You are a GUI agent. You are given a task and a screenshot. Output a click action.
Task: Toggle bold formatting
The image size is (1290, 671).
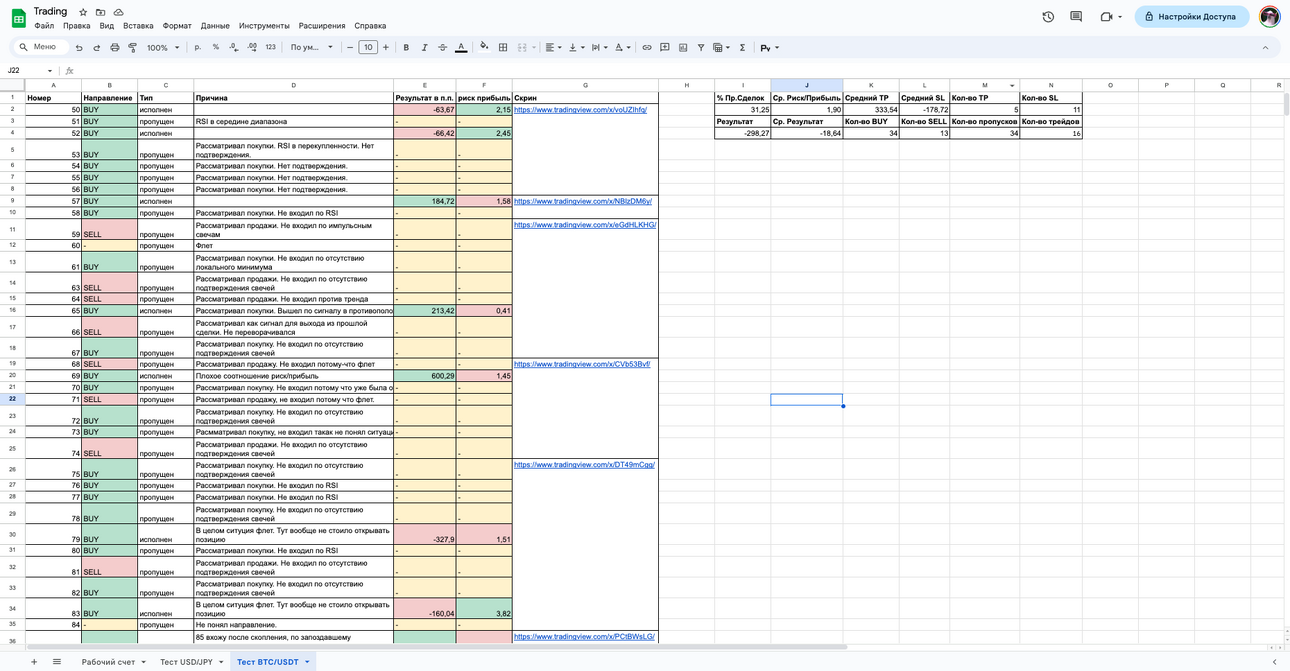click(x=406, y=47)
